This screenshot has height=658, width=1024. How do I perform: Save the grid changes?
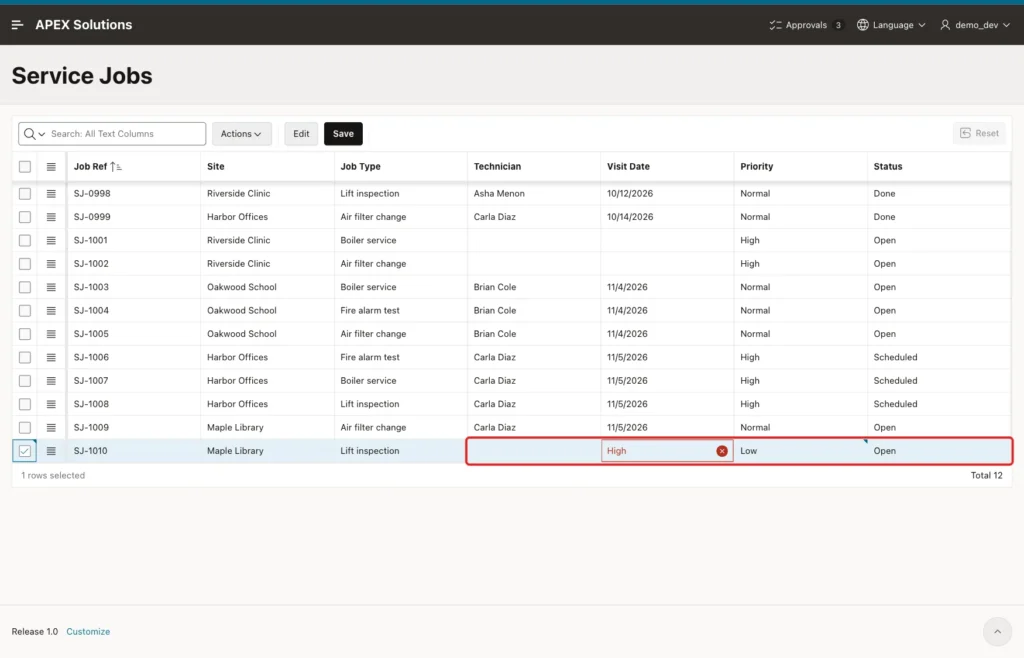(344, 134)
